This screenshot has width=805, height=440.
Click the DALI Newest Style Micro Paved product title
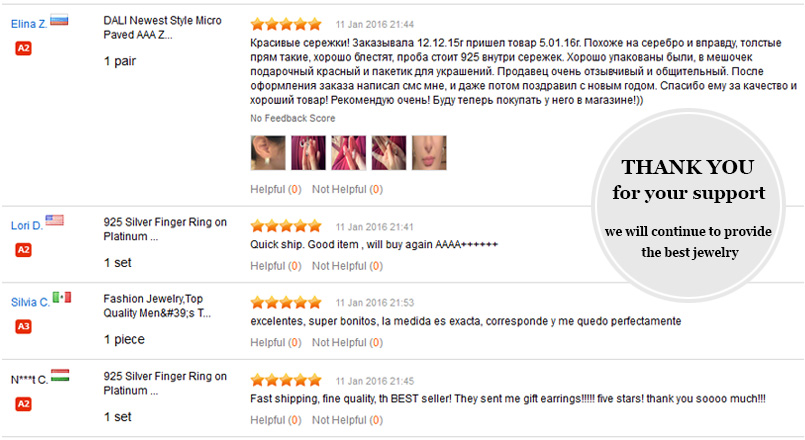162,28
